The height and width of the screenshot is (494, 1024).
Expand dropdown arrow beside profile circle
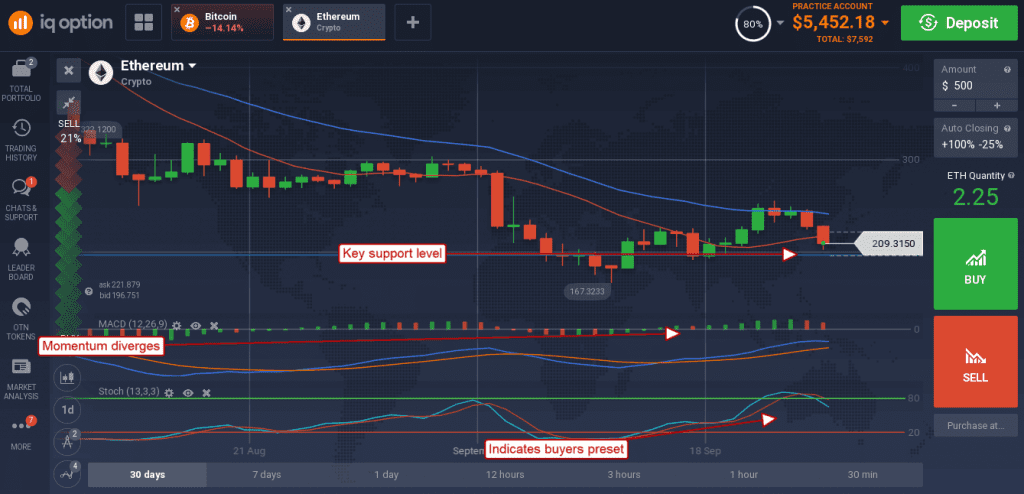click(x=780, y=24)
